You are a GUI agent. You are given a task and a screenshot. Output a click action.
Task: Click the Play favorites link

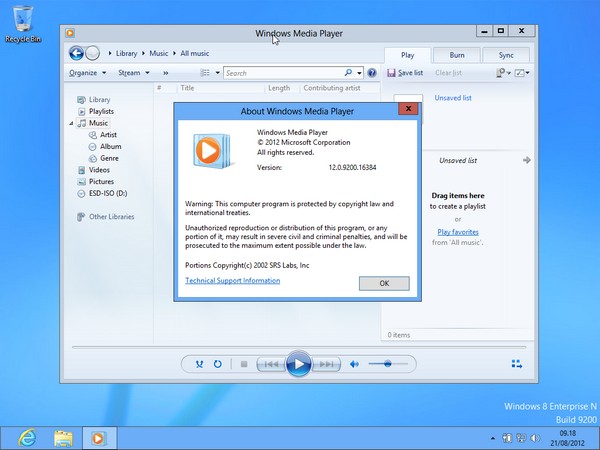point(458,232)
